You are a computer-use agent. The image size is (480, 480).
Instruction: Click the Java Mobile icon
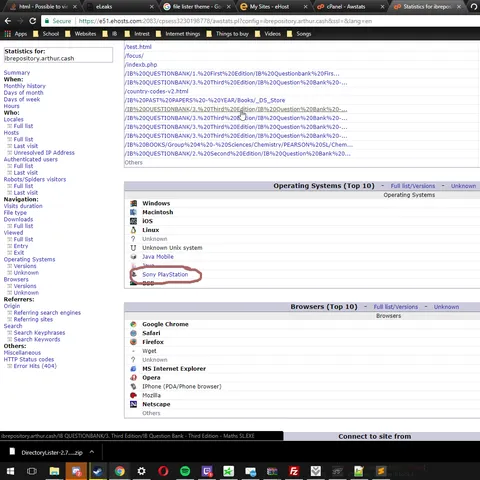[133, 257]
